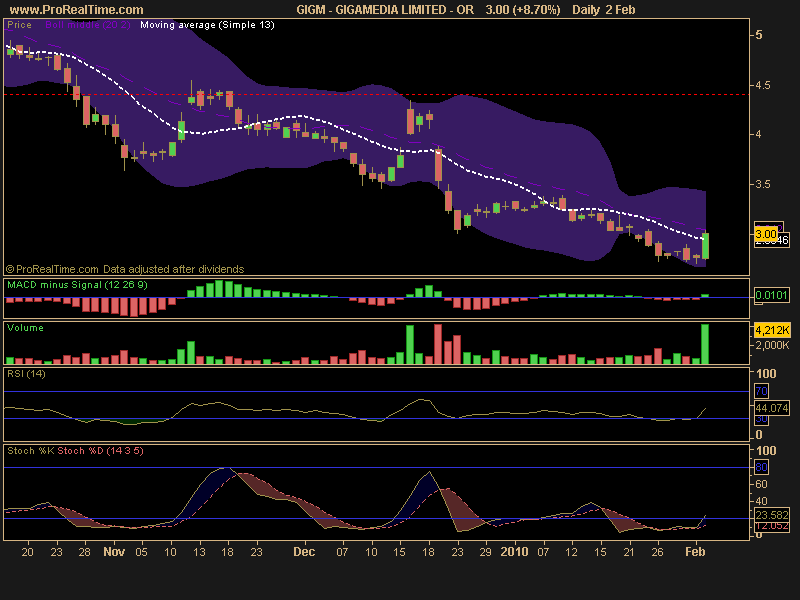Click the 2010 date axis label
Image resolution: width=800 pixels, height=600 pixels.
514,552
